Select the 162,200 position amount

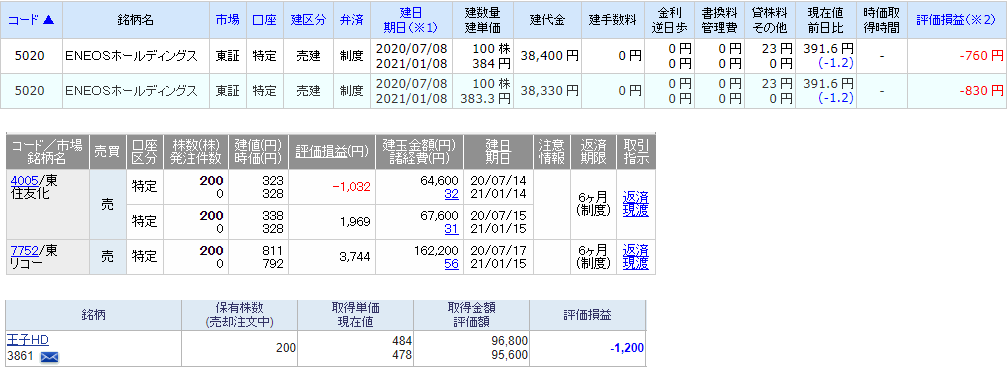click(x=437, y=251)
